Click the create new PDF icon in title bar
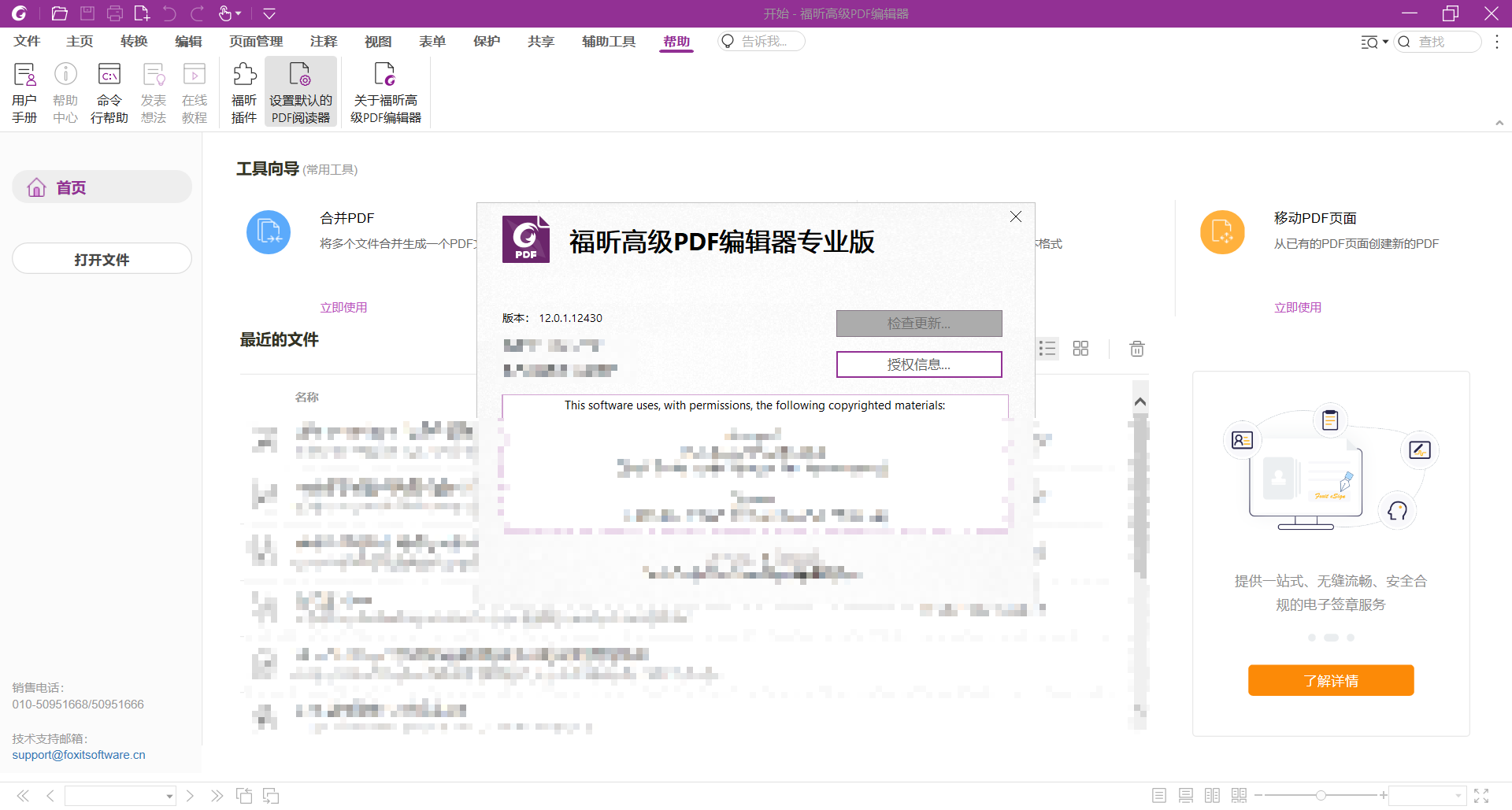The width and height of the screenshot is (1512, 810). pos(142,13)
